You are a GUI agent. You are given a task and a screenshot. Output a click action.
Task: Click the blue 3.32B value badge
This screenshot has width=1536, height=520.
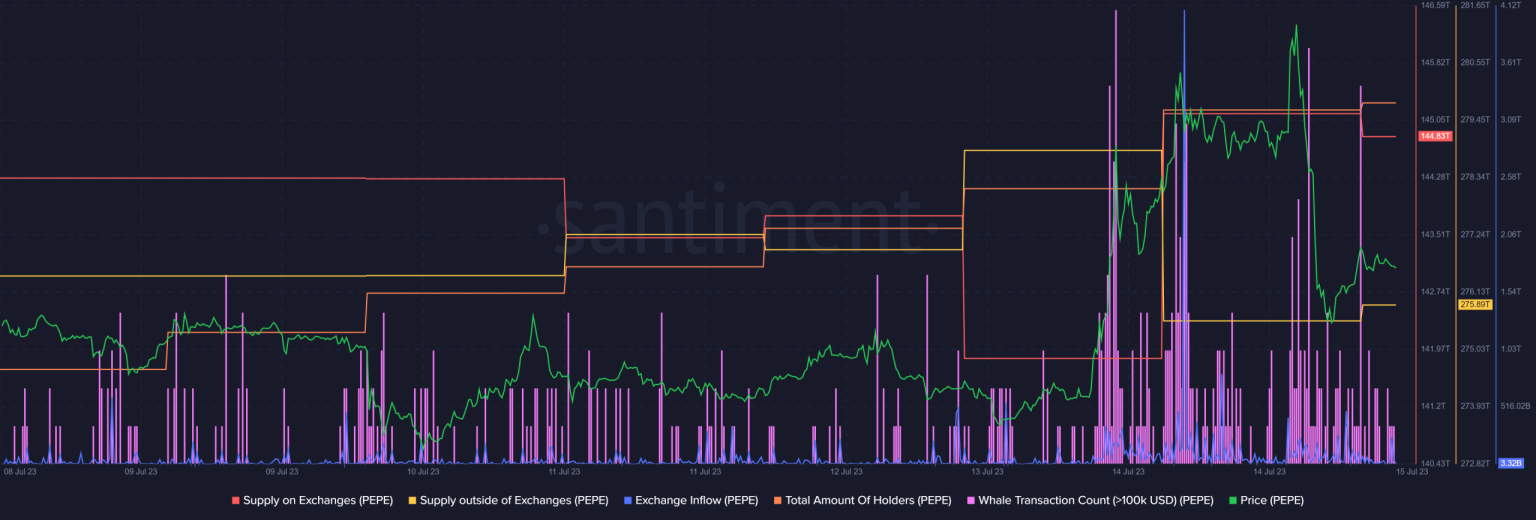click(x=1511, y=463)
